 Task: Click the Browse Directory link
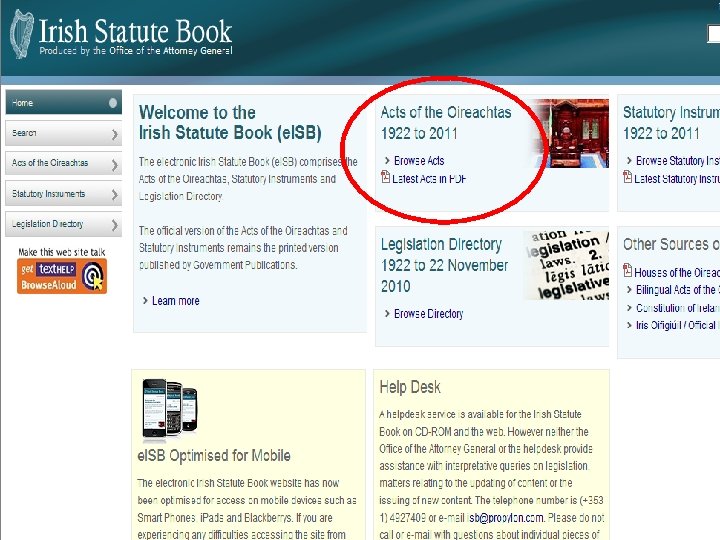(428, 314)
